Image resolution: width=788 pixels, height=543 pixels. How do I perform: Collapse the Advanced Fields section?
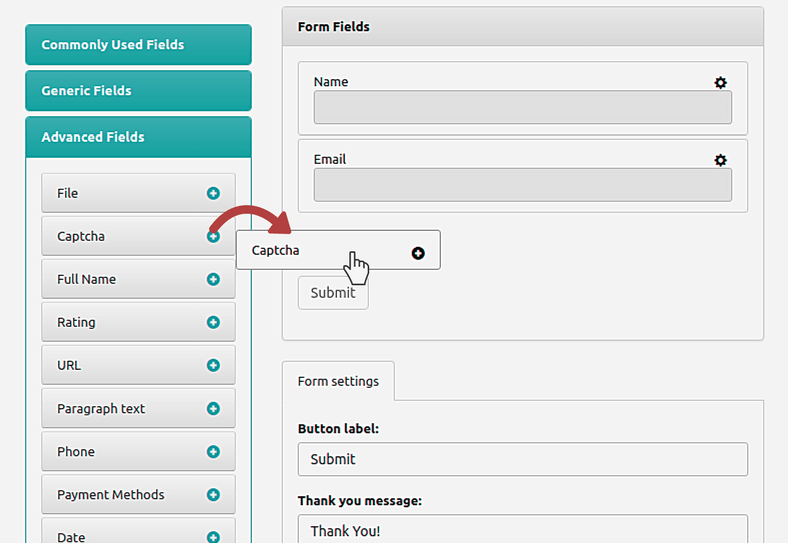coord(138,137)
